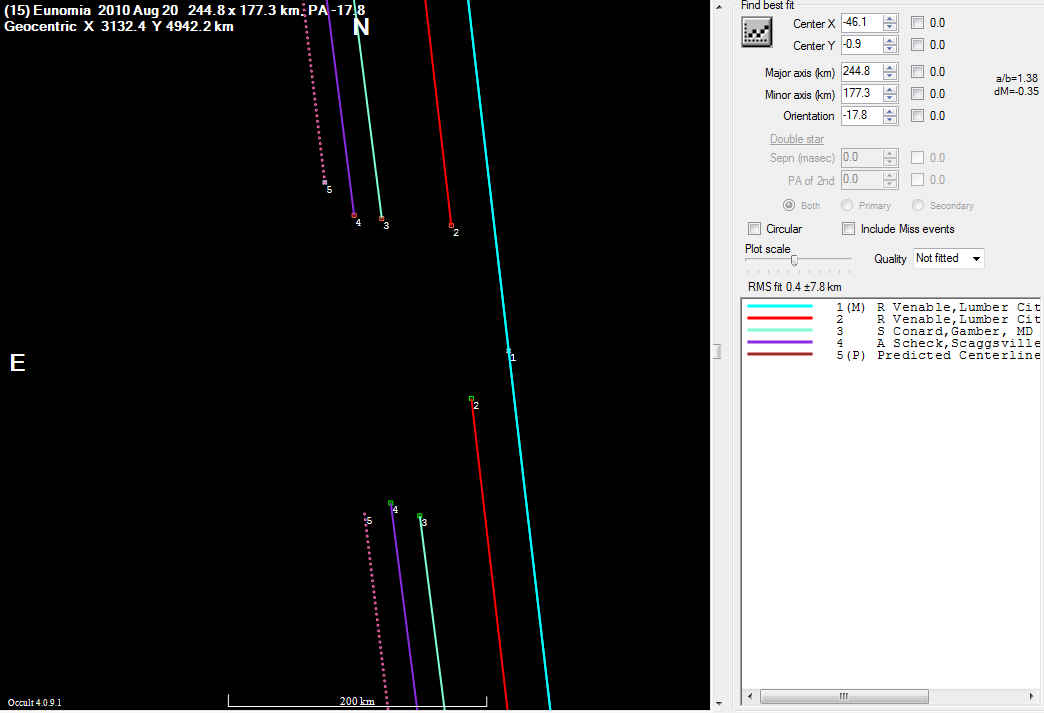
Task: Click the panel's scroll-up arrow
Action: 718,7
